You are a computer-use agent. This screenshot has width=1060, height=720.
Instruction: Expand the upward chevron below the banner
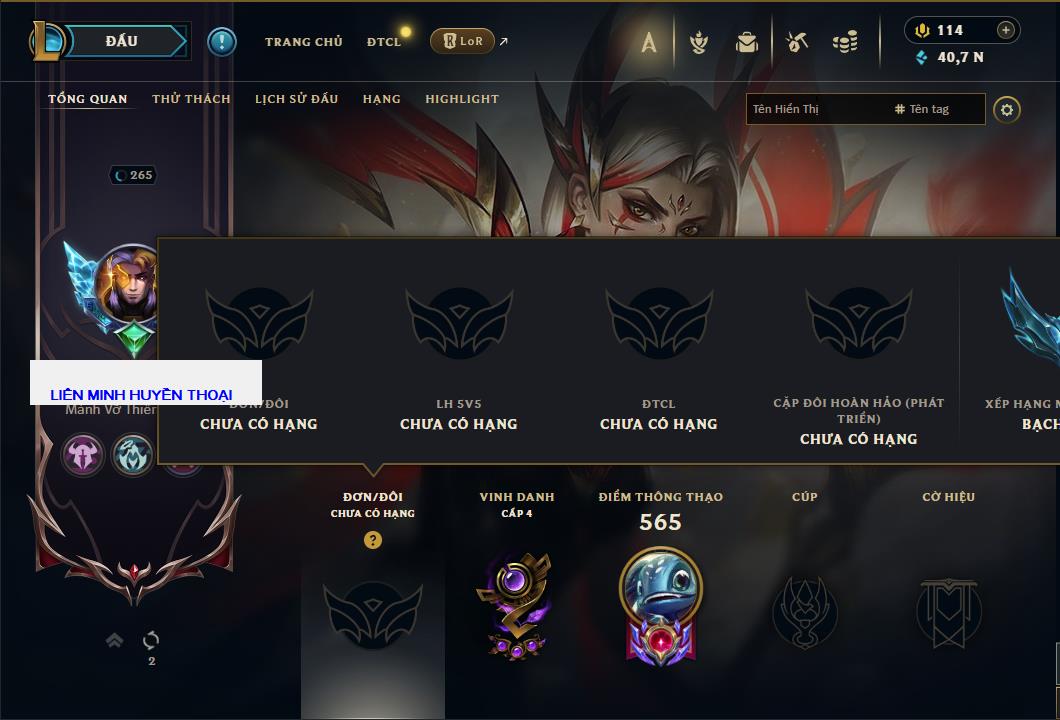click(114, 640)
